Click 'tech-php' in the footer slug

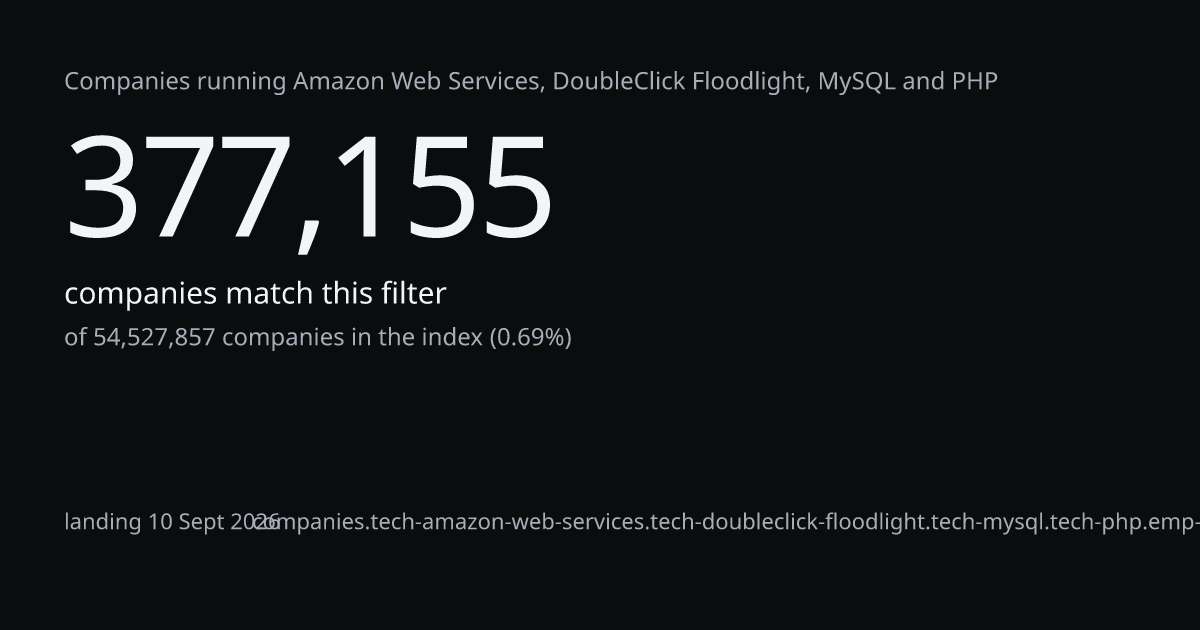[x=1097, y=522]
